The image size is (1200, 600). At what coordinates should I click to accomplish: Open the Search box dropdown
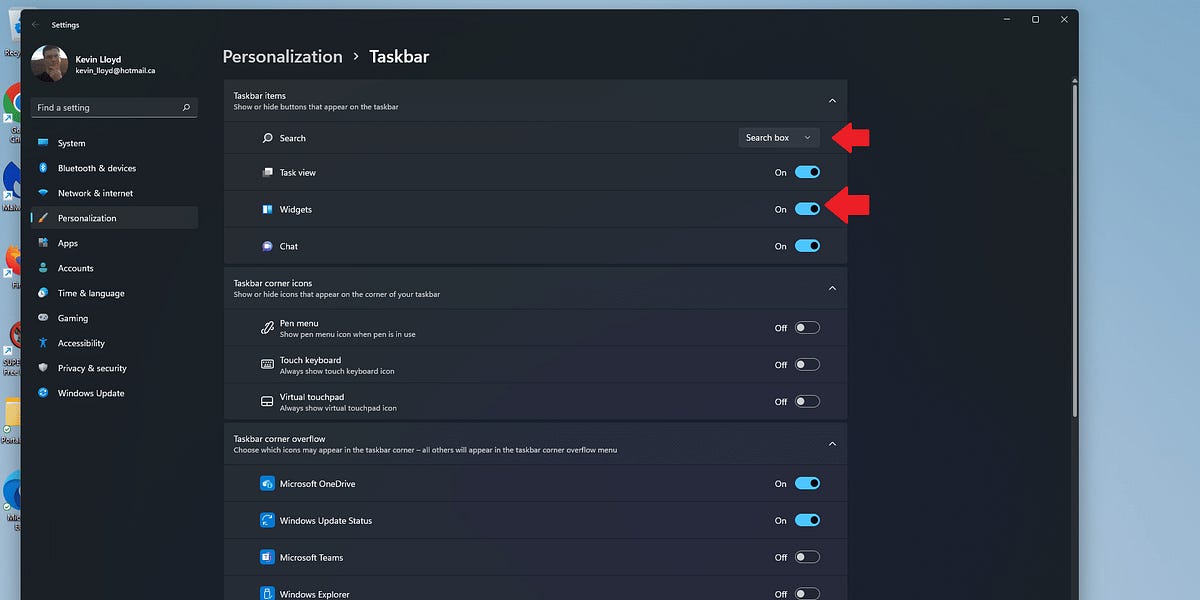(779, 137)
